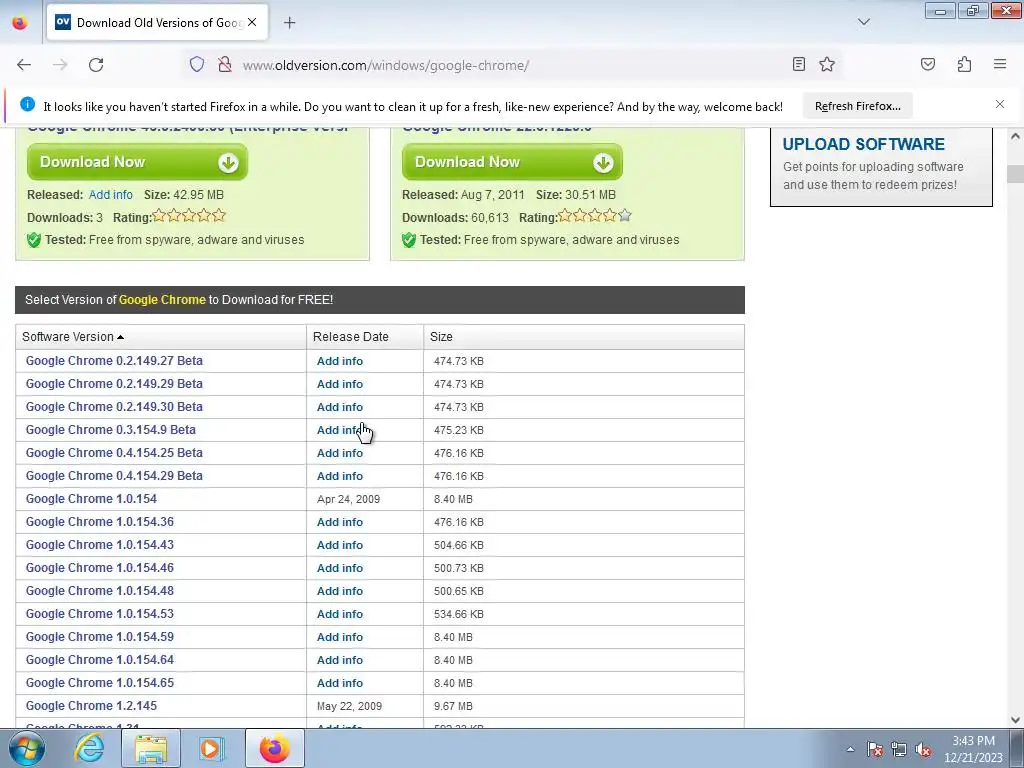This screenshot has height=768, width=1024.
Task: Add info for Chrome 1.0.154.53 row
Action: 340,614
